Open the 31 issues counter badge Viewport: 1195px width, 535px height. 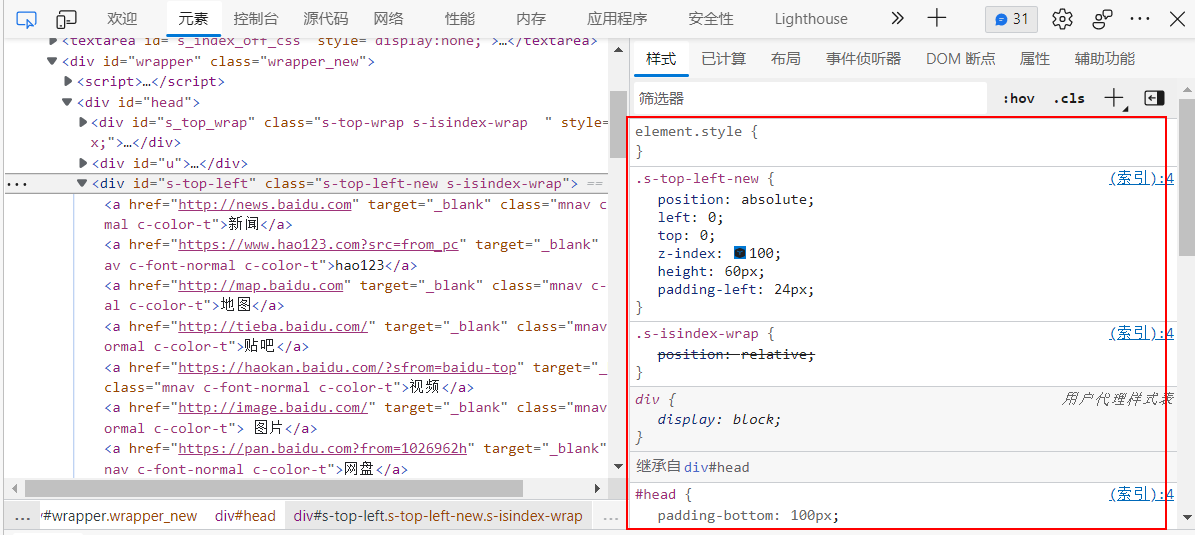(x=1011, y=19)
